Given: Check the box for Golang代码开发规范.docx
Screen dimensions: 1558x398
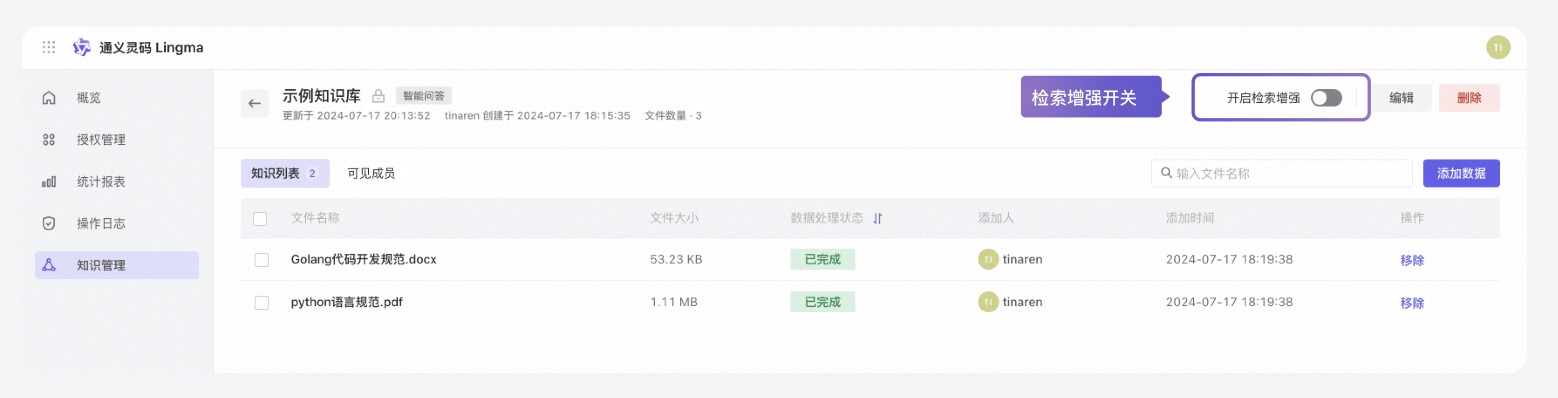Looking at the screenshot, I should point(262,260).
